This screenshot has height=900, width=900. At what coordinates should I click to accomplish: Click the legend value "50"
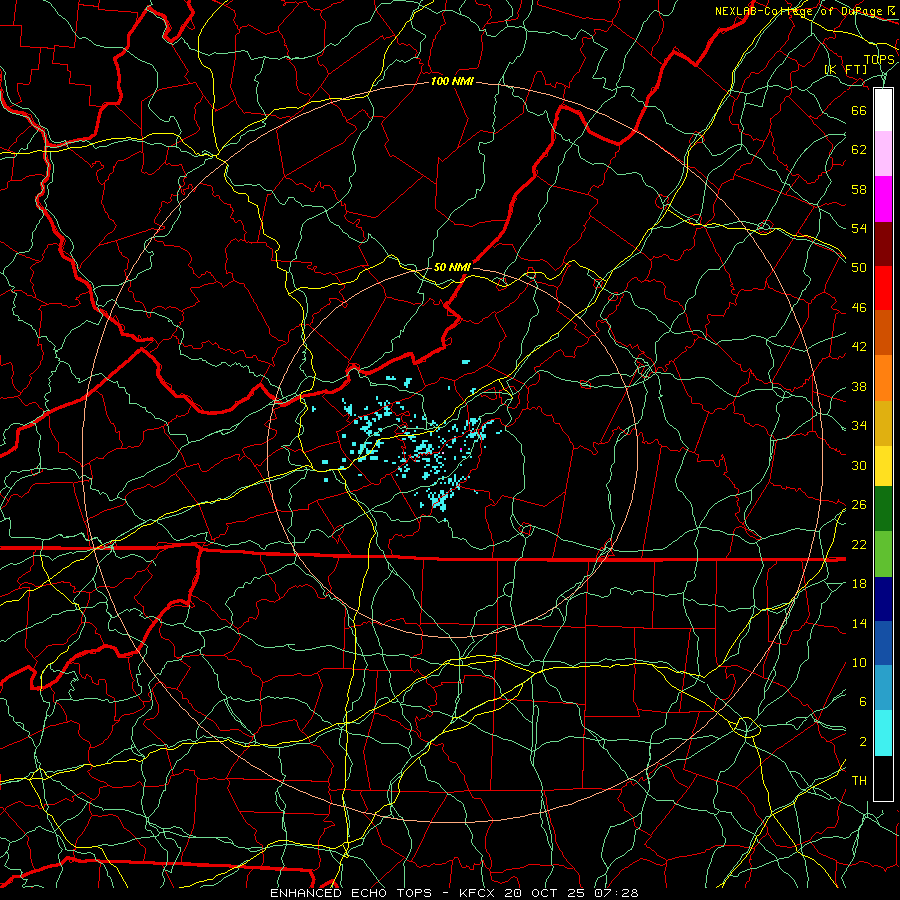pyautogui.click(x=859, y=267)
